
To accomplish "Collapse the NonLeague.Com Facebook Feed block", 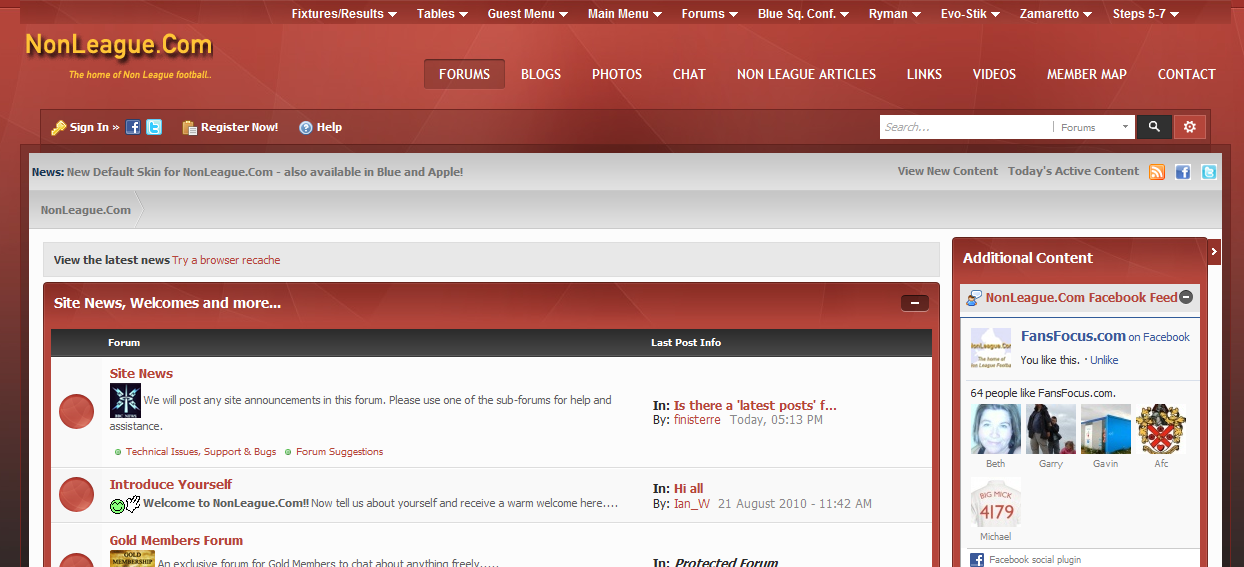I will point(1186,297).
